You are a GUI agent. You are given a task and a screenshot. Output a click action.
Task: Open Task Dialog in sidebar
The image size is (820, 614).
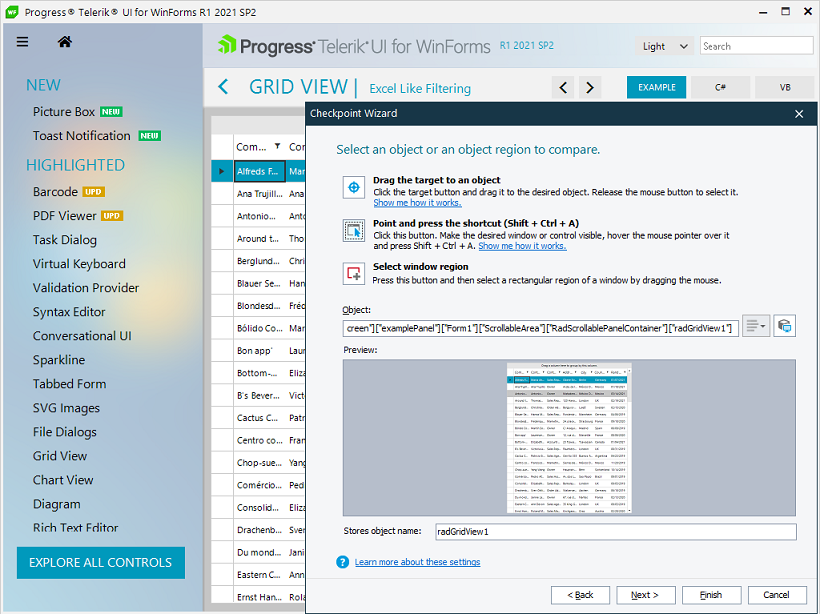(65, 240)
